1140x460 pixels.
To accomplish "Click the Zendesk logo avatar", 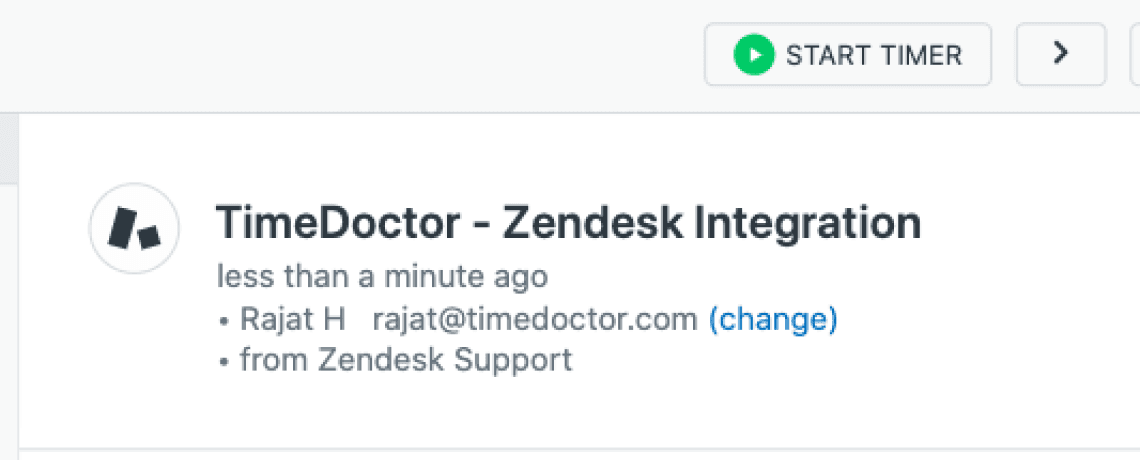I will click(x=134, y=228).
